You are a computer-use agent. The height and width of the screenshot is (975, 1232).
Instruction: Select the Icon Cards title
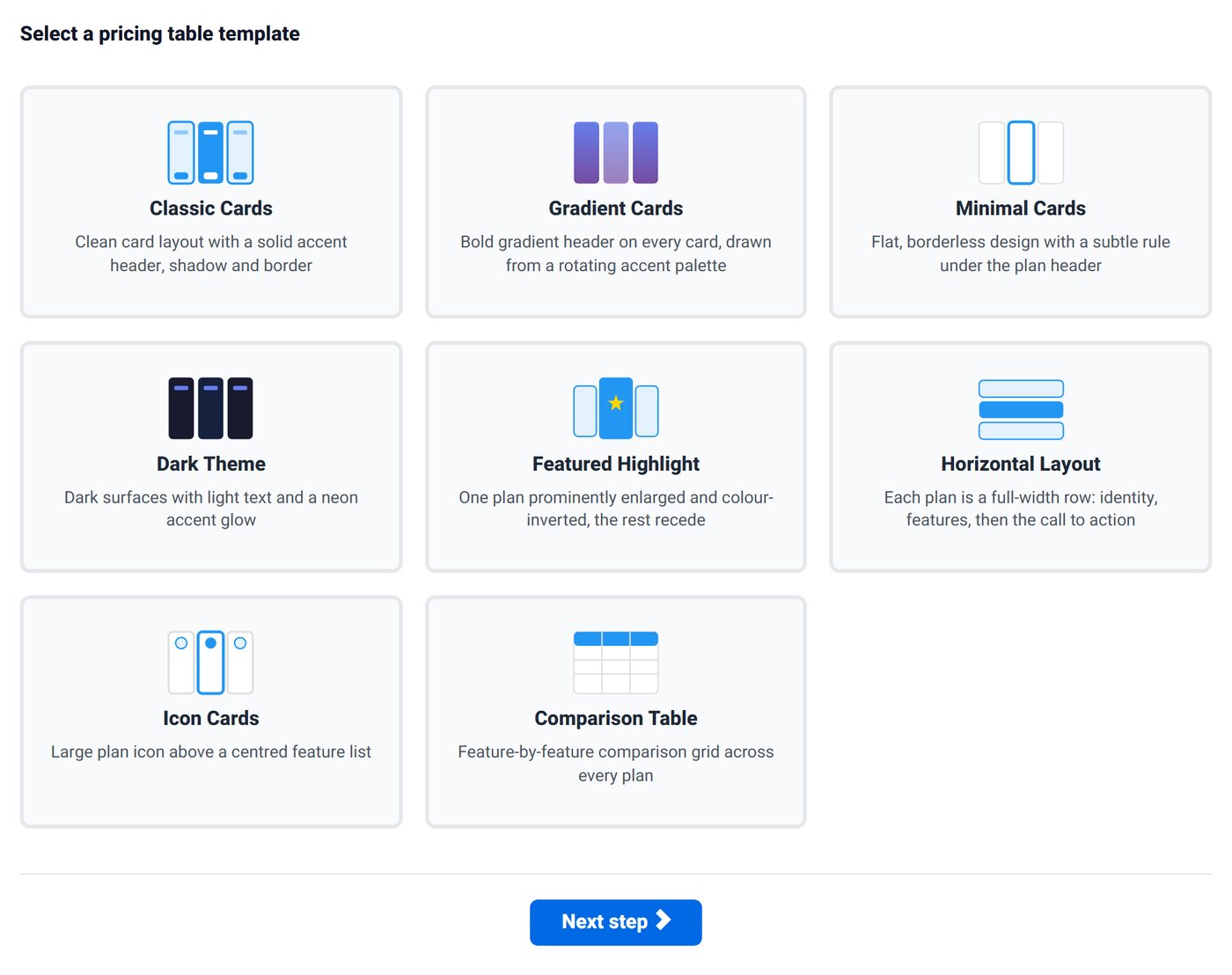pyautogui.click(x=211, y=718)
